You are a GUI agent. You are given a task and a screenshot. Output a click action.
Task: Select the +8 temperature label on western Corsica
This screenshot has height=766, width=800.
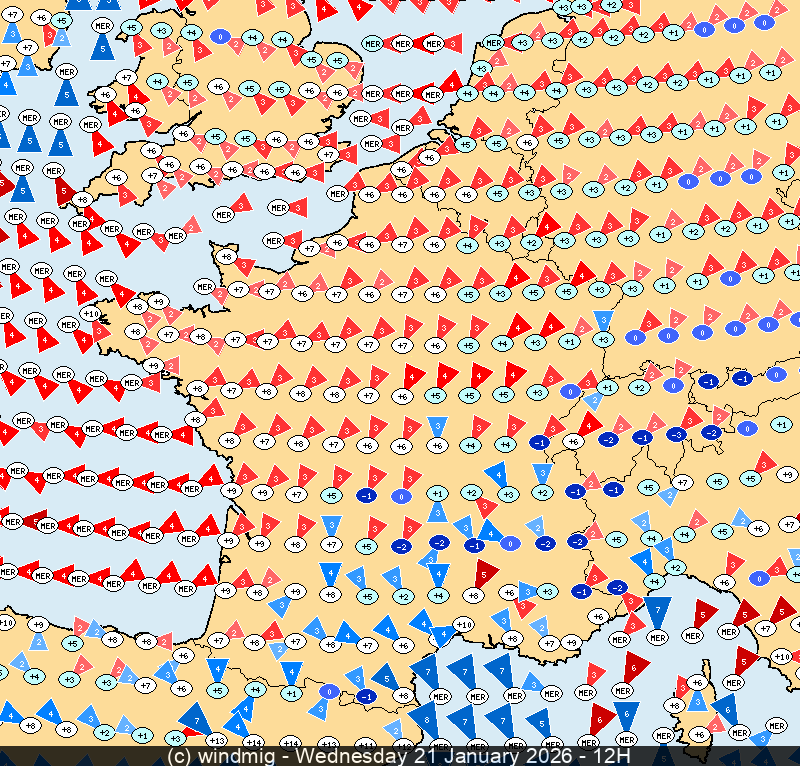pos(673,706)
